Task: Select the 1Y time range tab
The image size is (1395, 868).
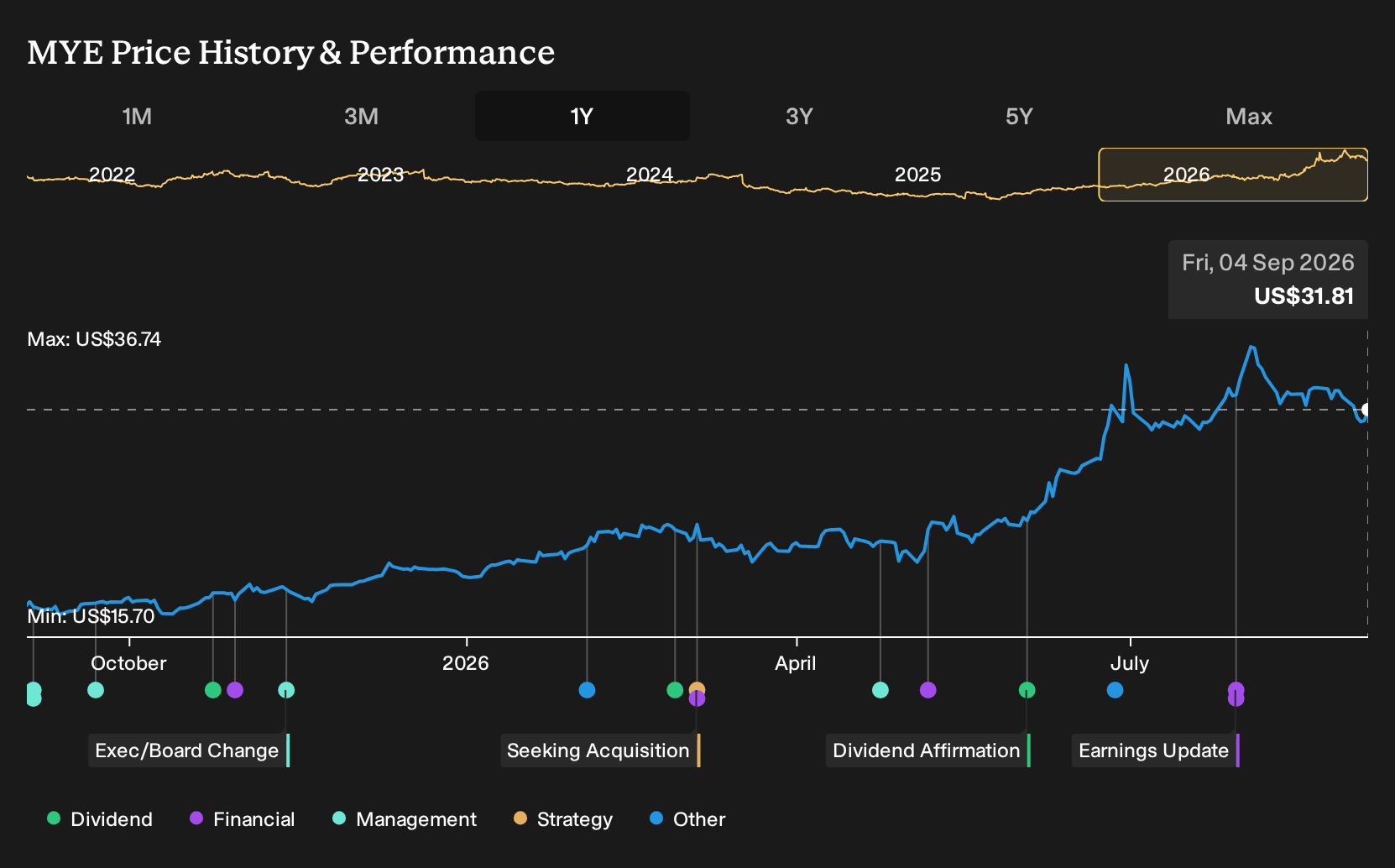Action: coord(583,116)
